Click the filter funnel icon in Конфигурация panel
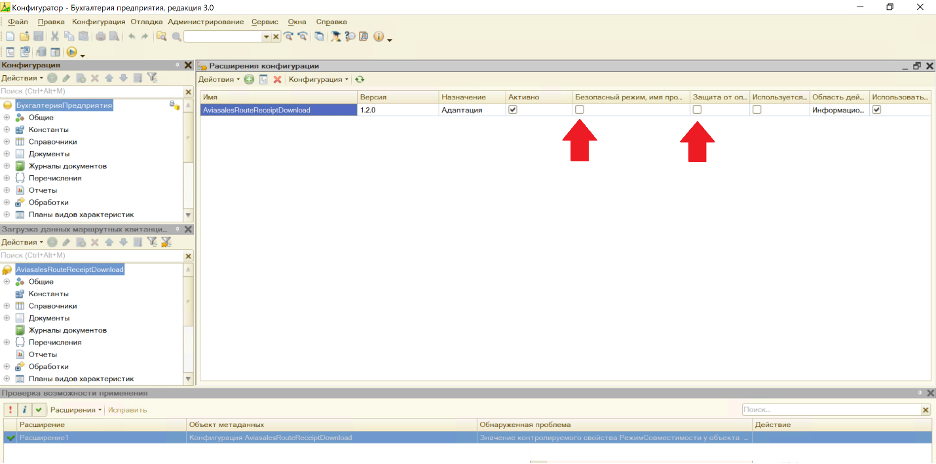 point(152,78)
